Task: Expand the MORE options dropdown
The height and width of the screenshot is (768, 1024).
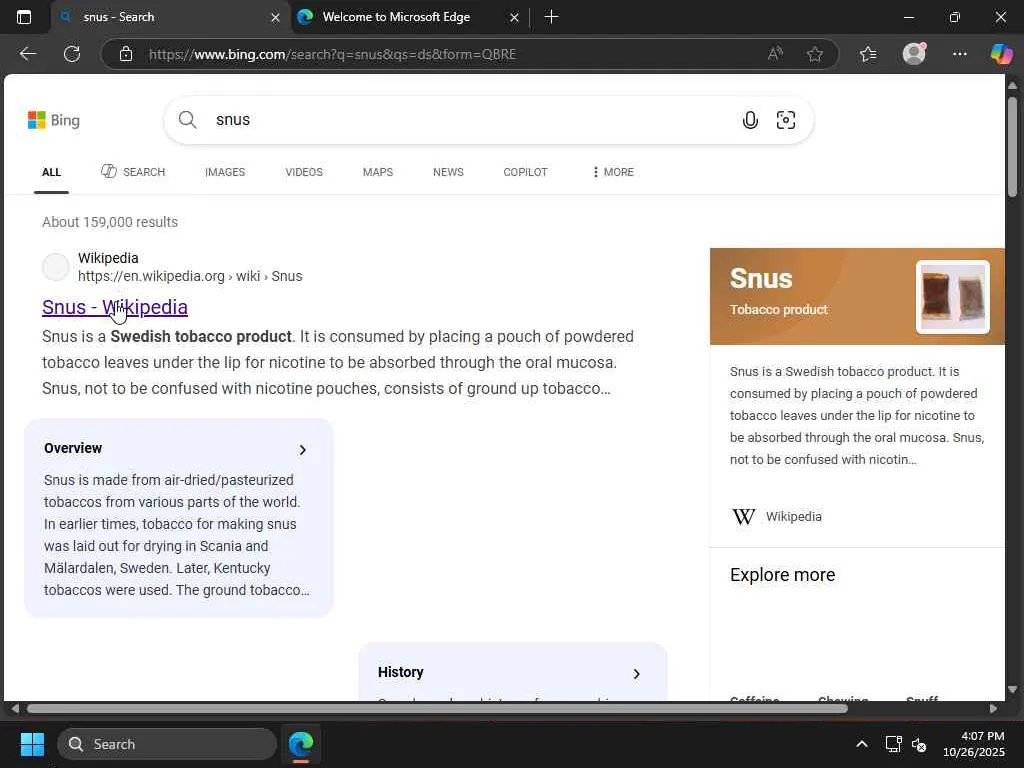Action: pyautogui.click(x=613, y=172)
